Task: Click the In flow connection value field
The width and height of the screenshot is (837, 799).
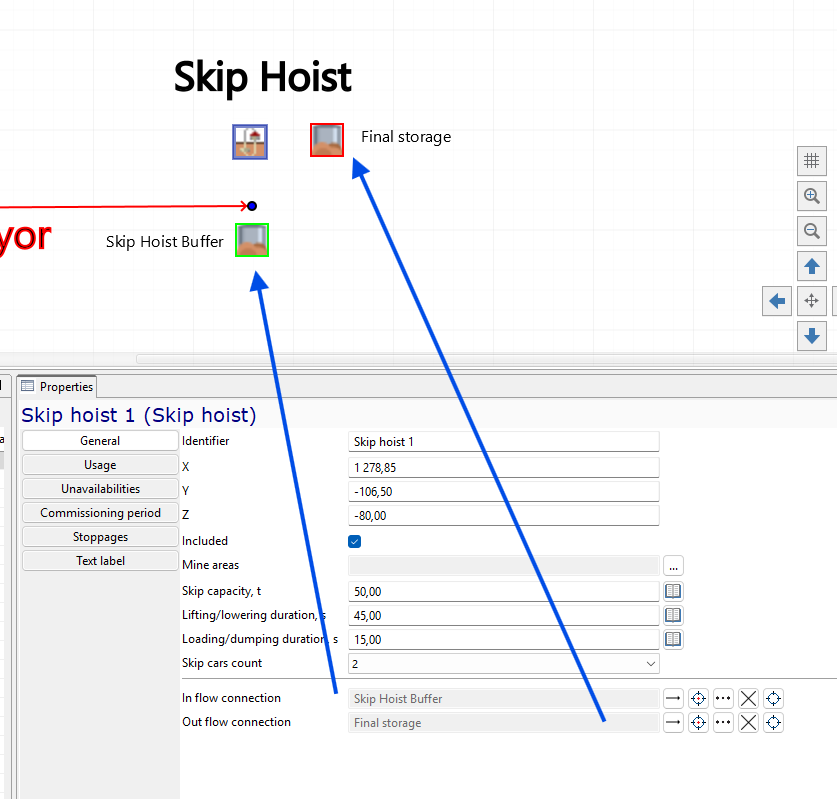Action: pos(503,699)
